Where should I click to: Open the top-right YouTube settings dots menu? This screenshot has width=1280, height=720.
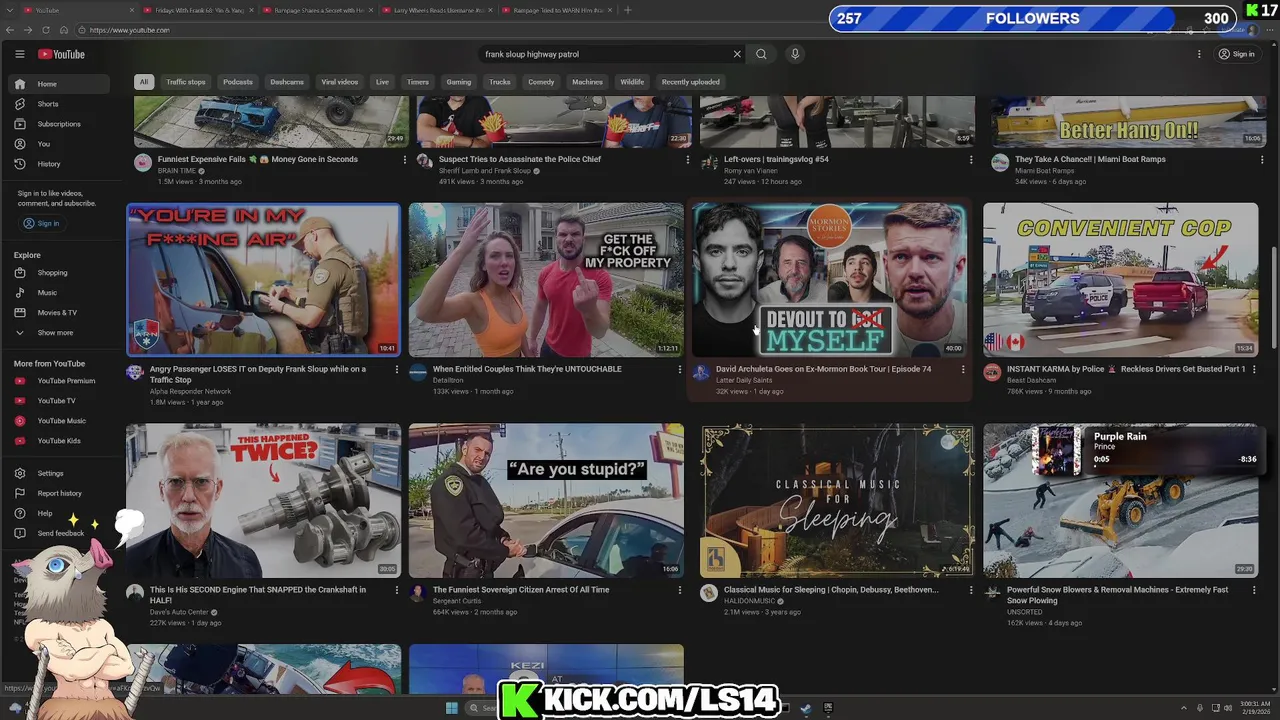[1199, 54]
